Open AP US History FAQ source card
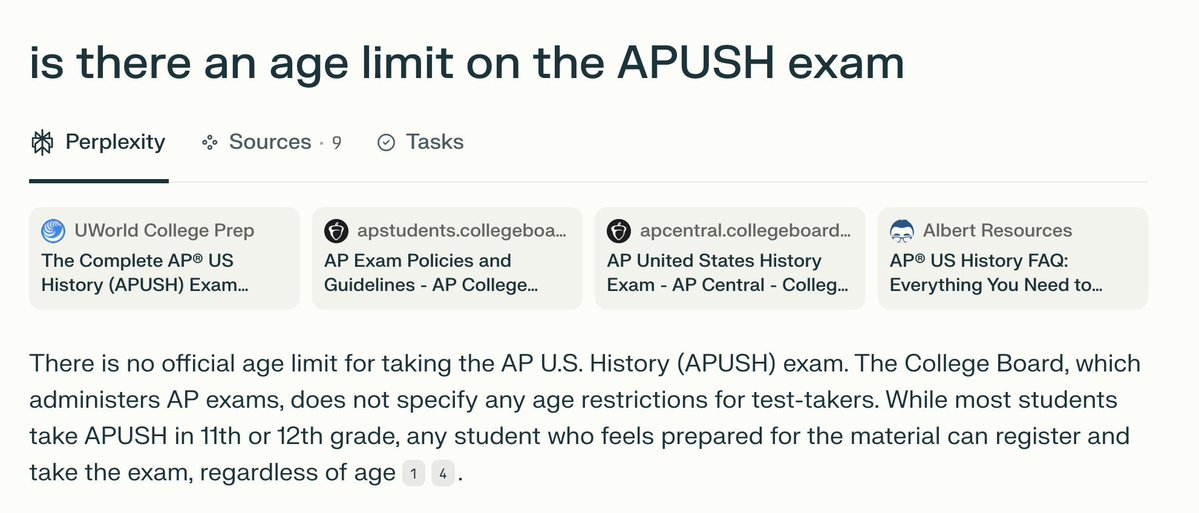Image resolution: width=1199 pixels, height=513 pixels. click(x=1012, y=258)
